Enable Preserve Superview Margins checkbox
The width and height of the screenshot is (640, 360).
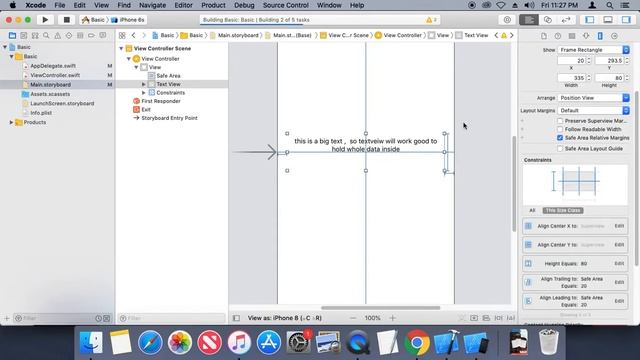pyautogui.click(x=560, y=121)
